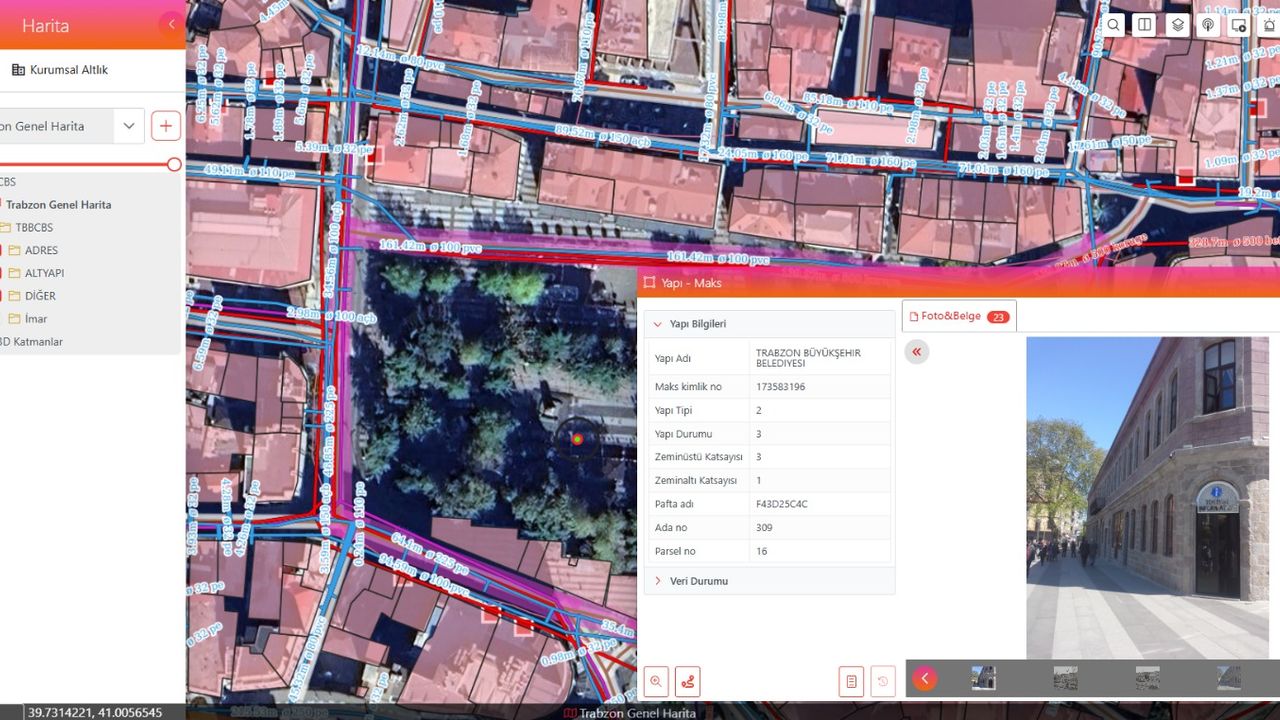This screenshot has height=720, width=1280.
Task: Expand the Veri Durumu section
Action: click(657, 581)
